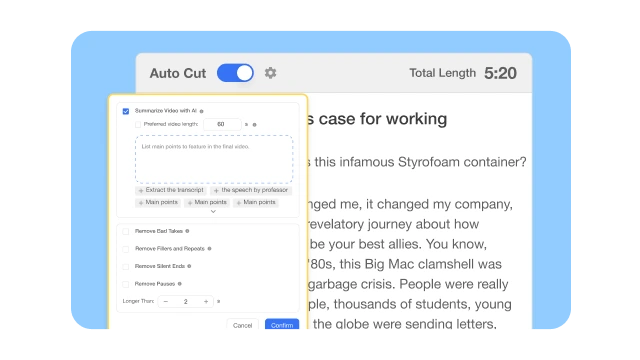Screen dimensions: 640x360
Task: Expand more suggestions with the chevron below tags
Action: pyautogui.click(x=213, y=211)
